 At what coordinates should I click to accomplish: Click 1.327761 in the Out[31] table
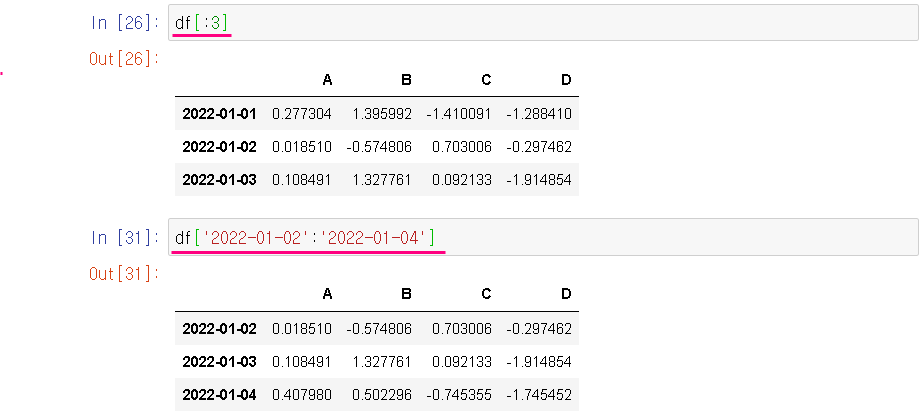[382, 362]
